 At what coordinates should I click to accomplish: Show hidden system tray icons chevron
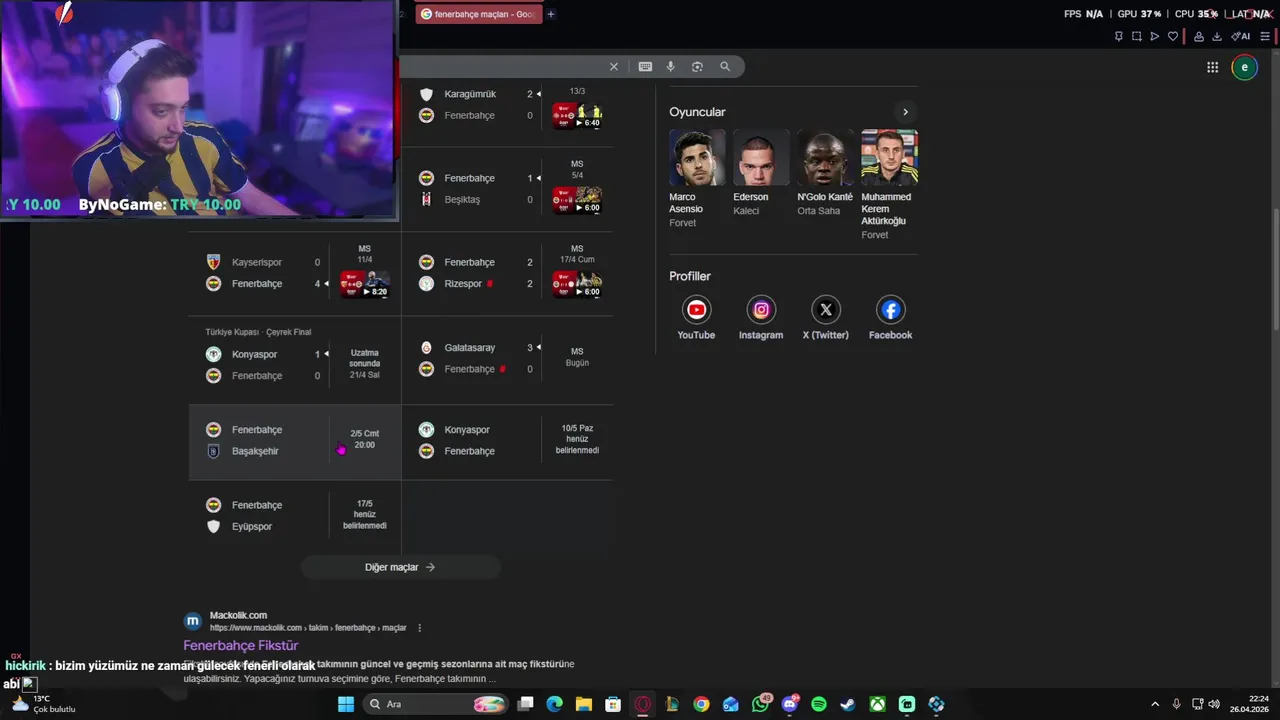pyautogui.click(x=1155, y=704)
